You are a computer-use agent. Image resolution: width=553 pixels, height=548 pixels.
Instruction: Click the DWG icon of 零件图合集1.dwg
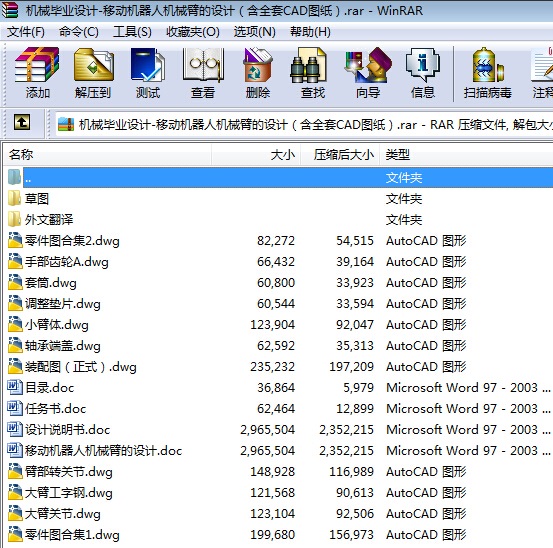(x=15, y=534)
